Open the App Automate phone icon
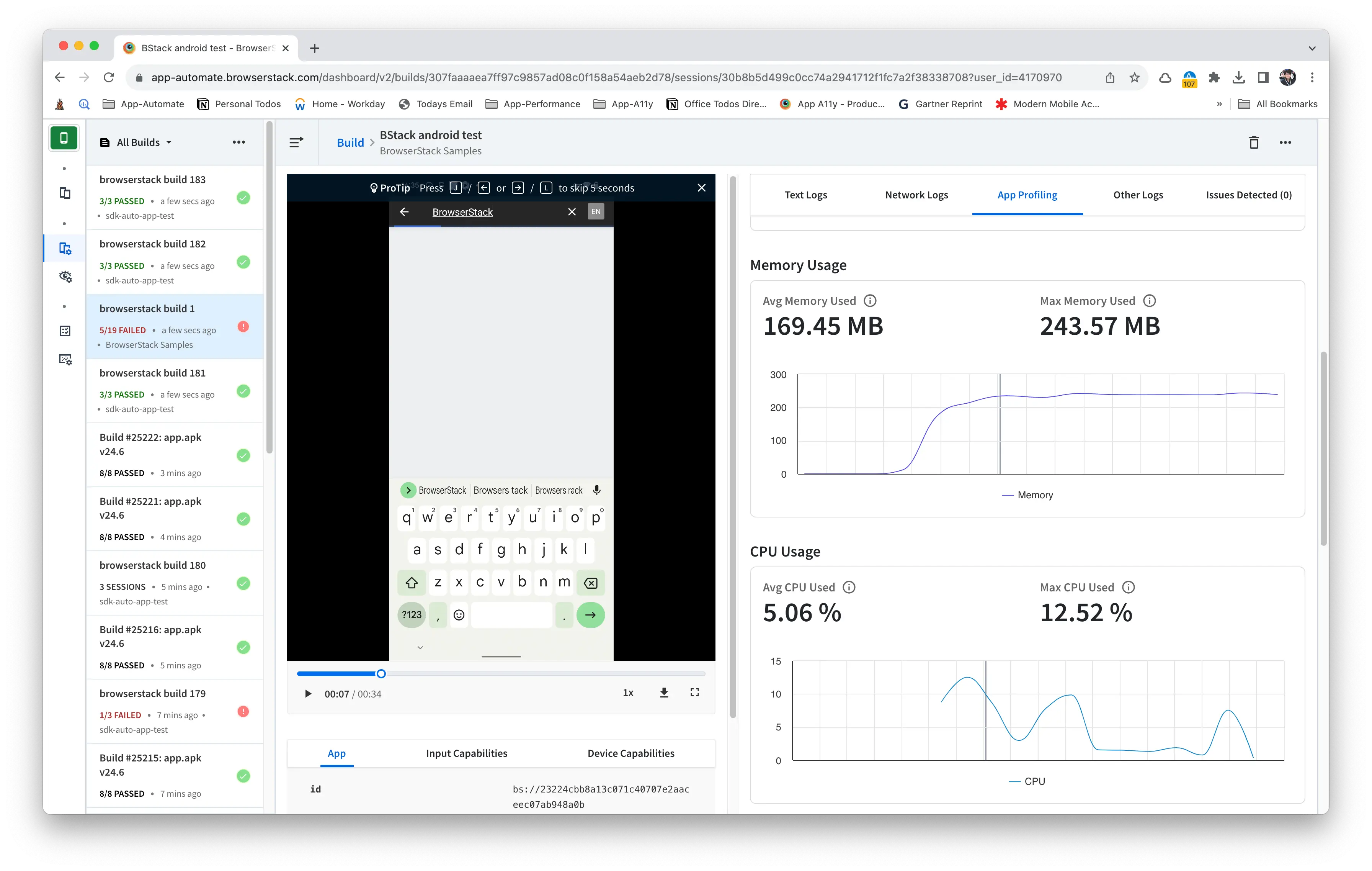This screenshot has width=1372, height=871. click(x=64, y=138)
